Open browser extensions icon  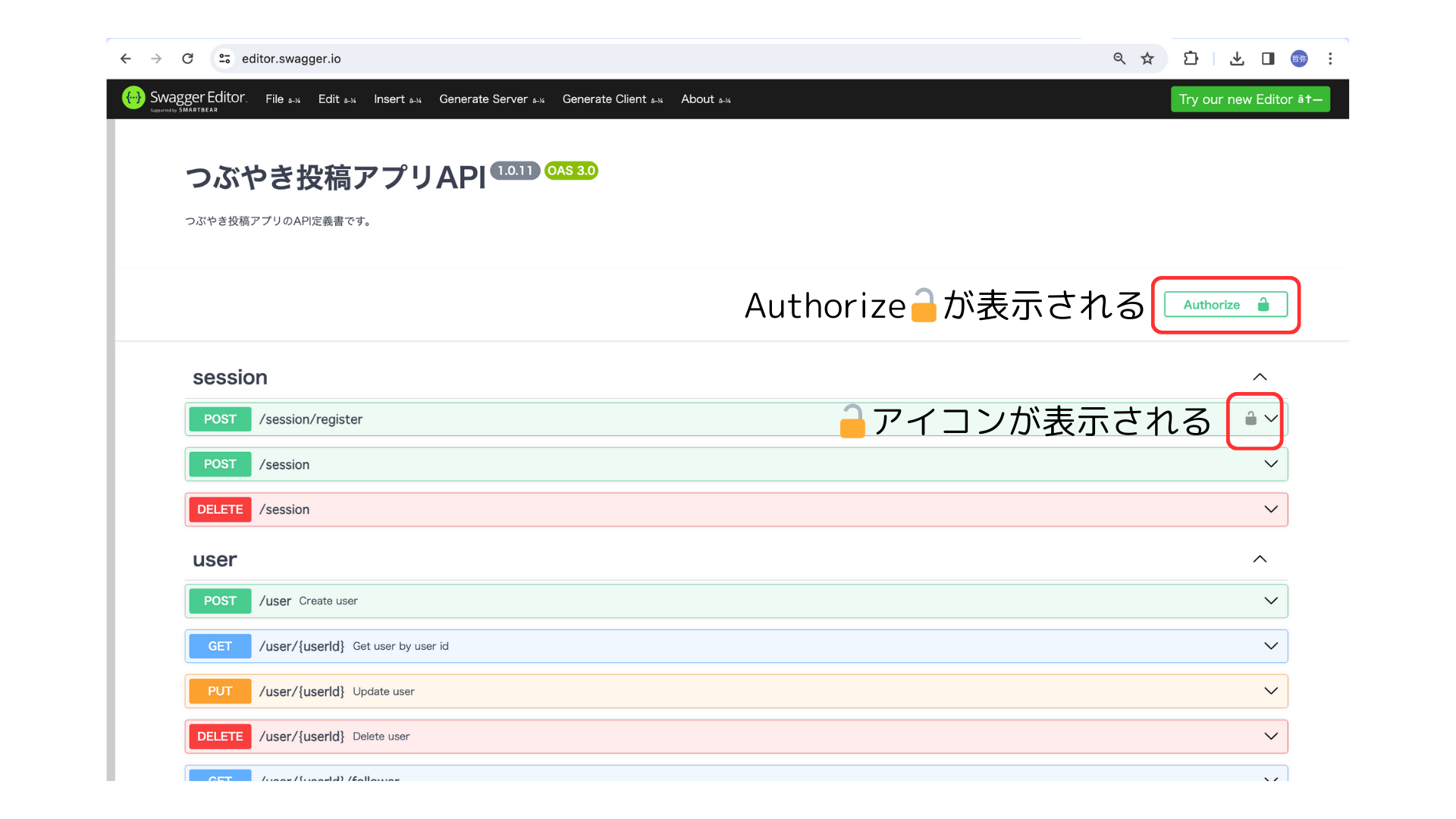[x=1191, y=58]
